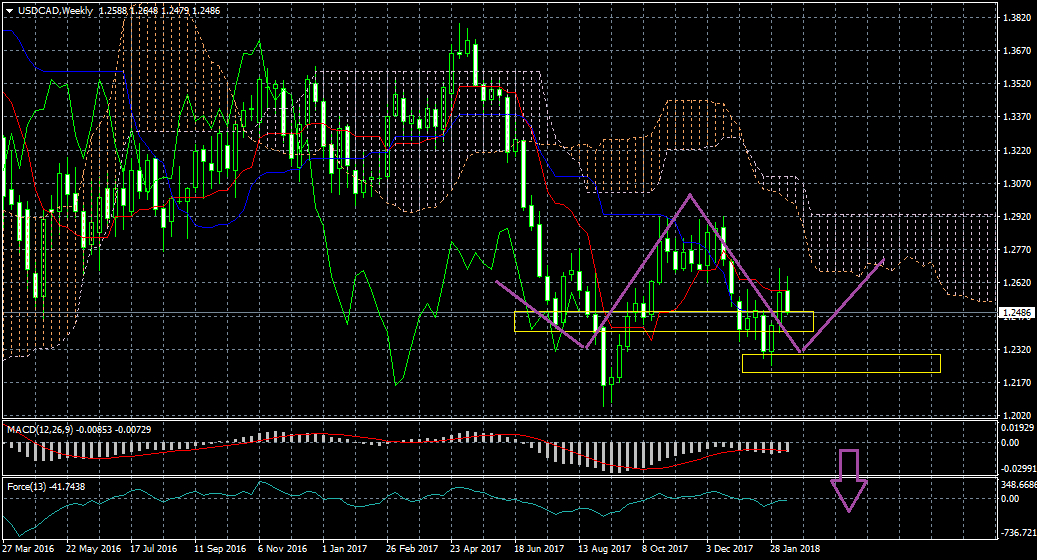Viewport: 1037px width, 560px height.
Task: Click the last candlestick on the chart
Action: (788, 300)
